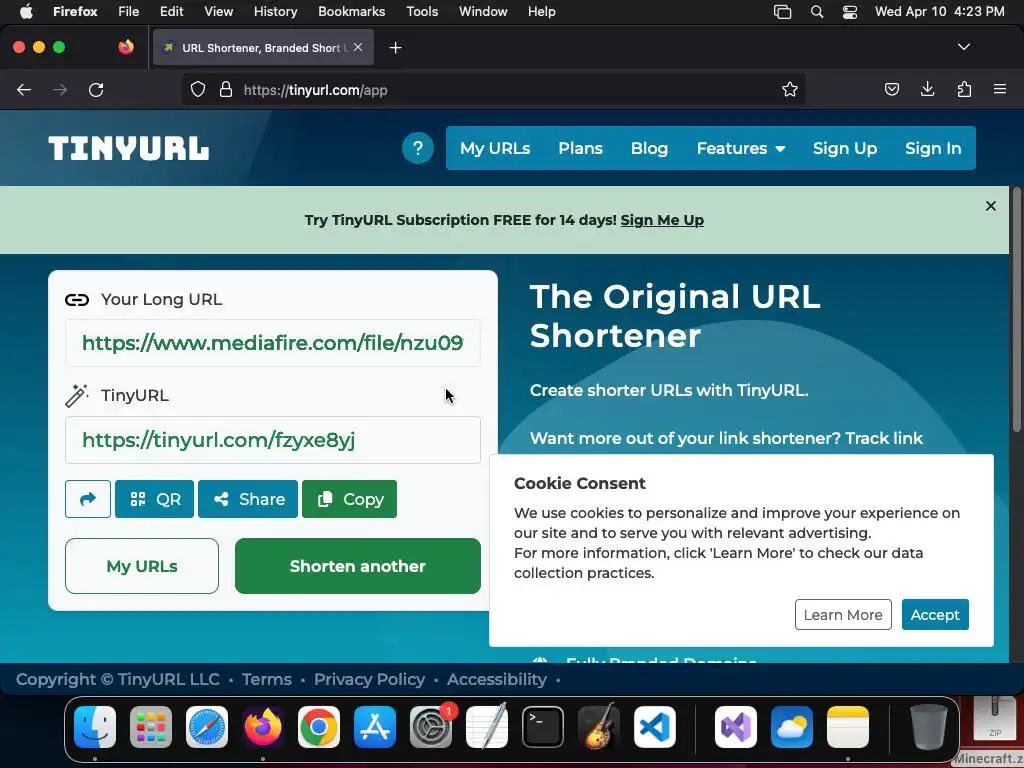Image resolution: width=1024 pixels, height=768 pixels.
Task: Dismiss the free trial banner
Action: 991,206
